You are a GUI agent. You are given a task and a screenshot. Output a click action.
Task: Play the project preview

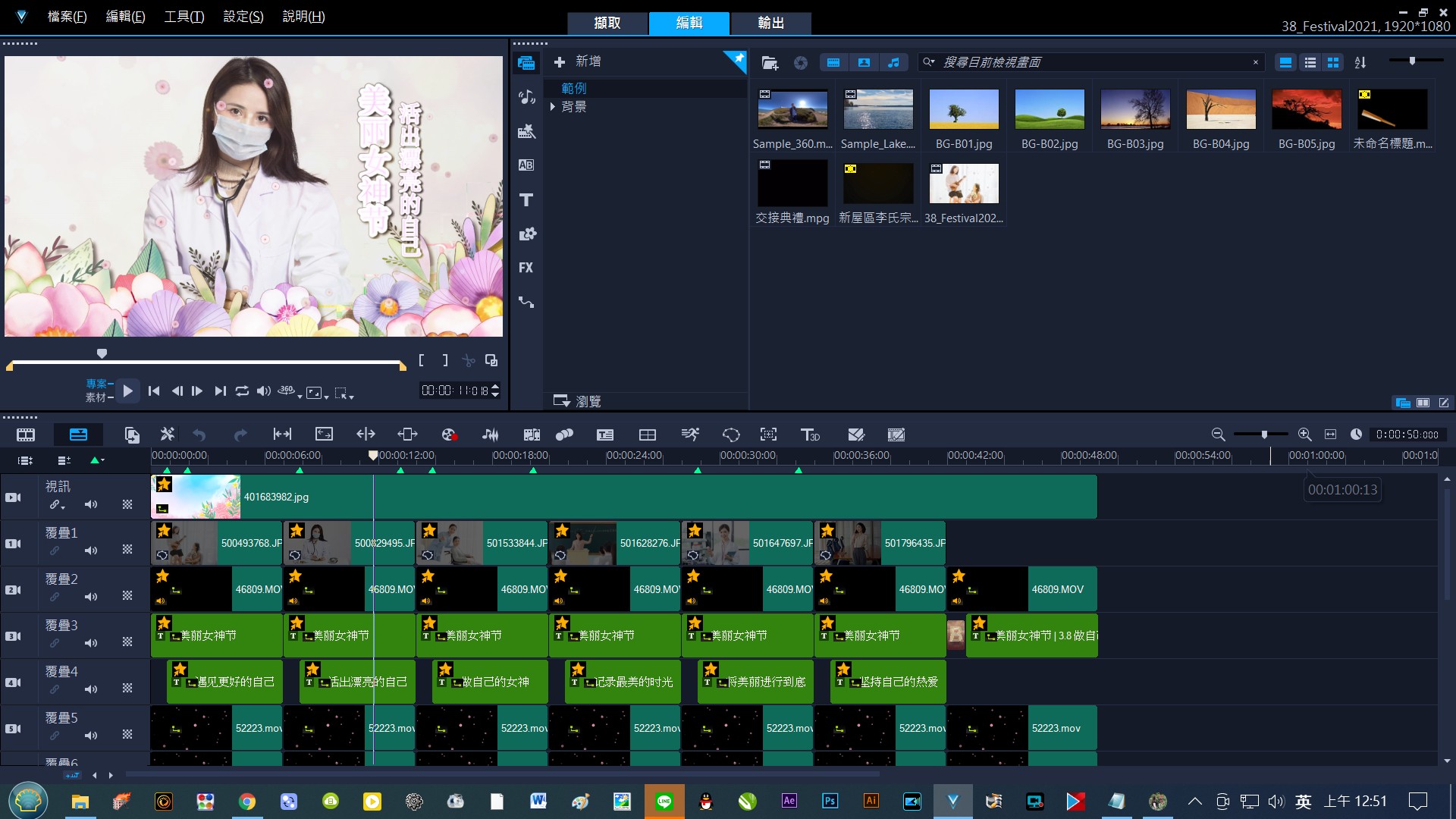click(127, 391)
